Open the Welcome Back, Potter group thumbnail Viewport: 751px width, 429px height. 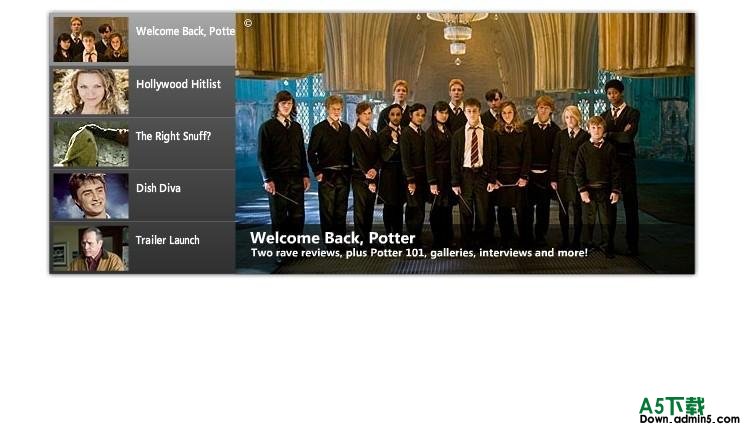(91, 39)
